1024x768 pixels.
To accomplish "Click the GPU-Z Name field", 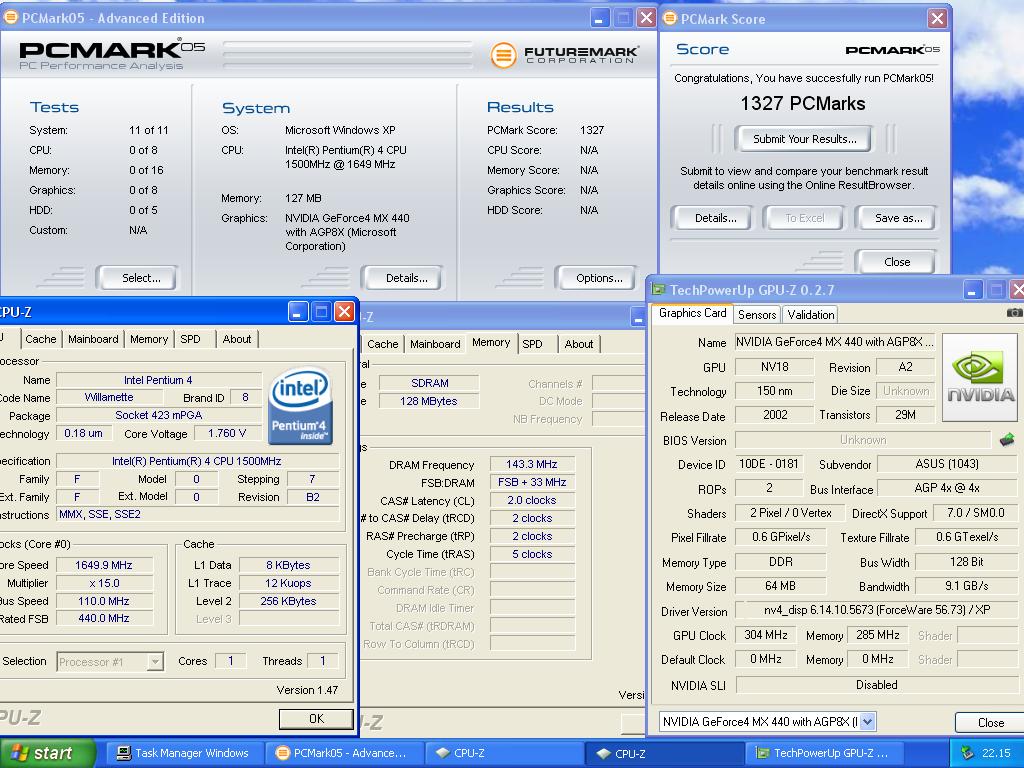I will pos(835,342).
